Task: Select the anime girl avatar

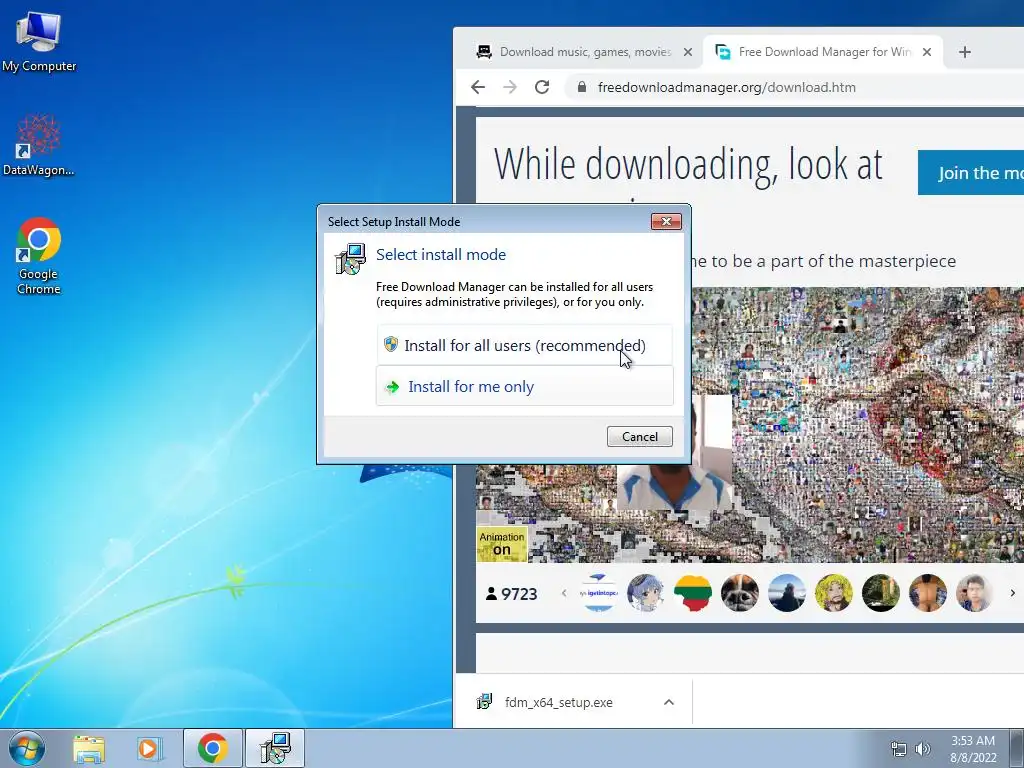Action: [x=646, y=593]
